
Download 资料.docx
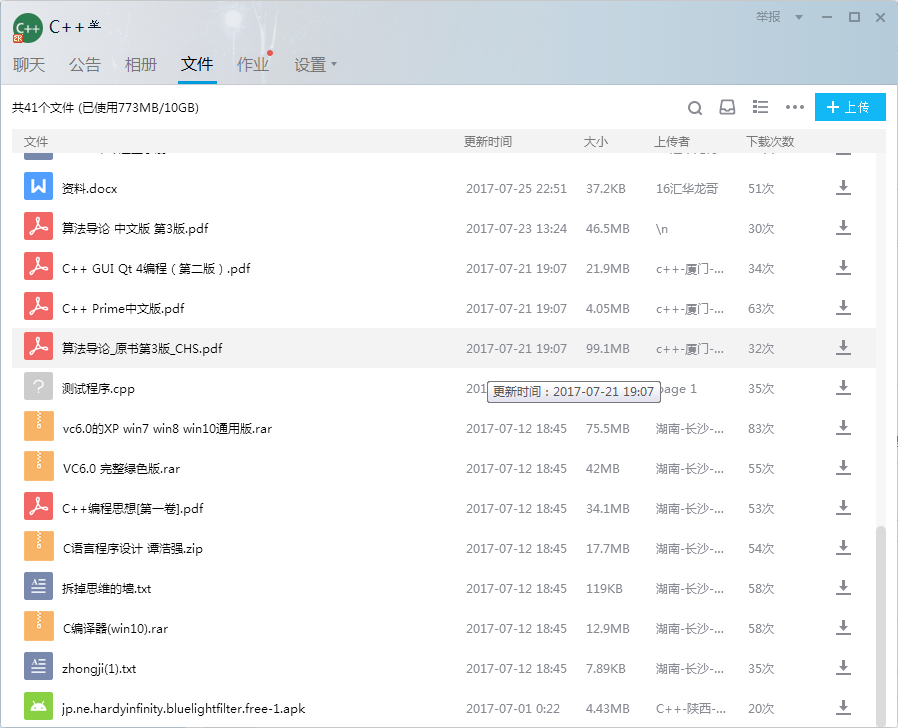coord(843,188)
